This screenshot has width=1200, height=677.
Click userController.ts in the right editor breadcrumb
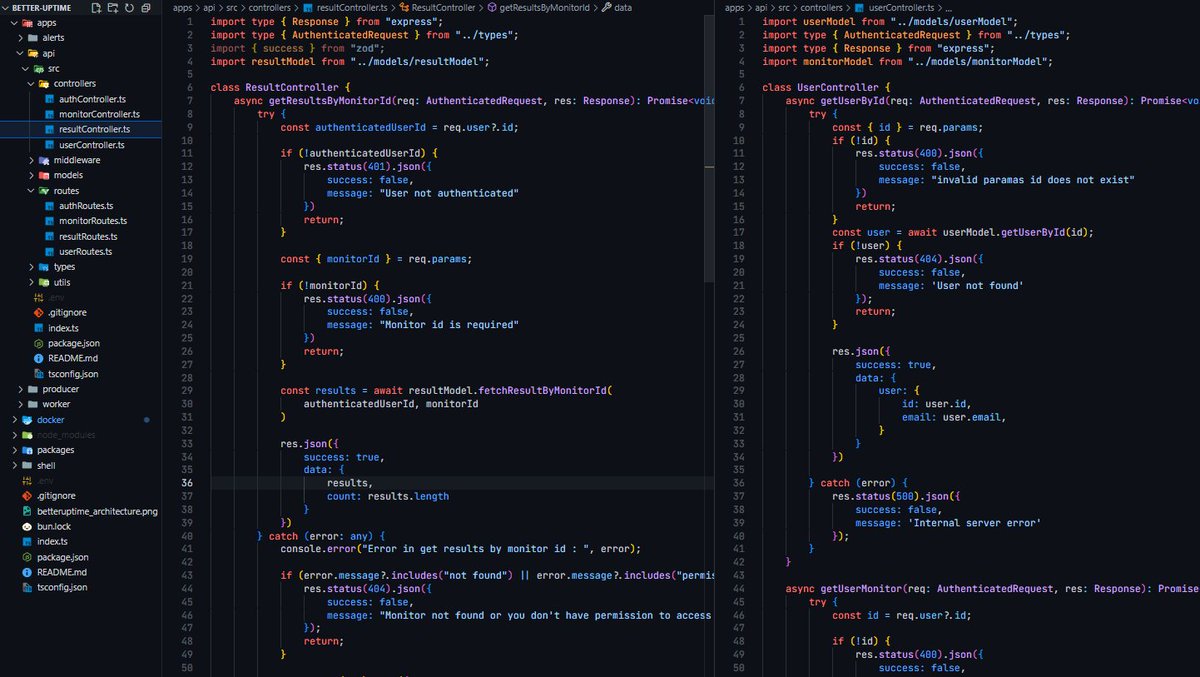coord(899,7)
